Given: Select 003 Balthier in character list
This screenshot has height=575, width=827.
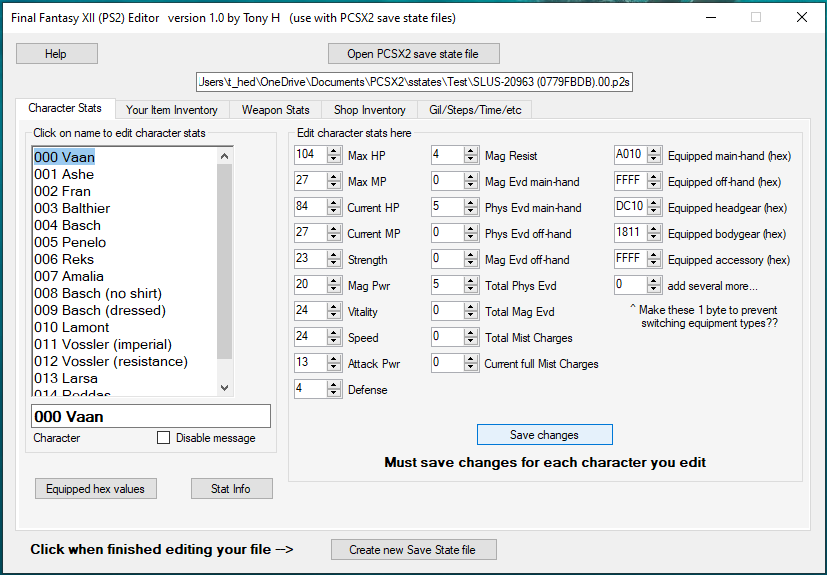Looking at the screenshot, I should click(x=72, y=208).
